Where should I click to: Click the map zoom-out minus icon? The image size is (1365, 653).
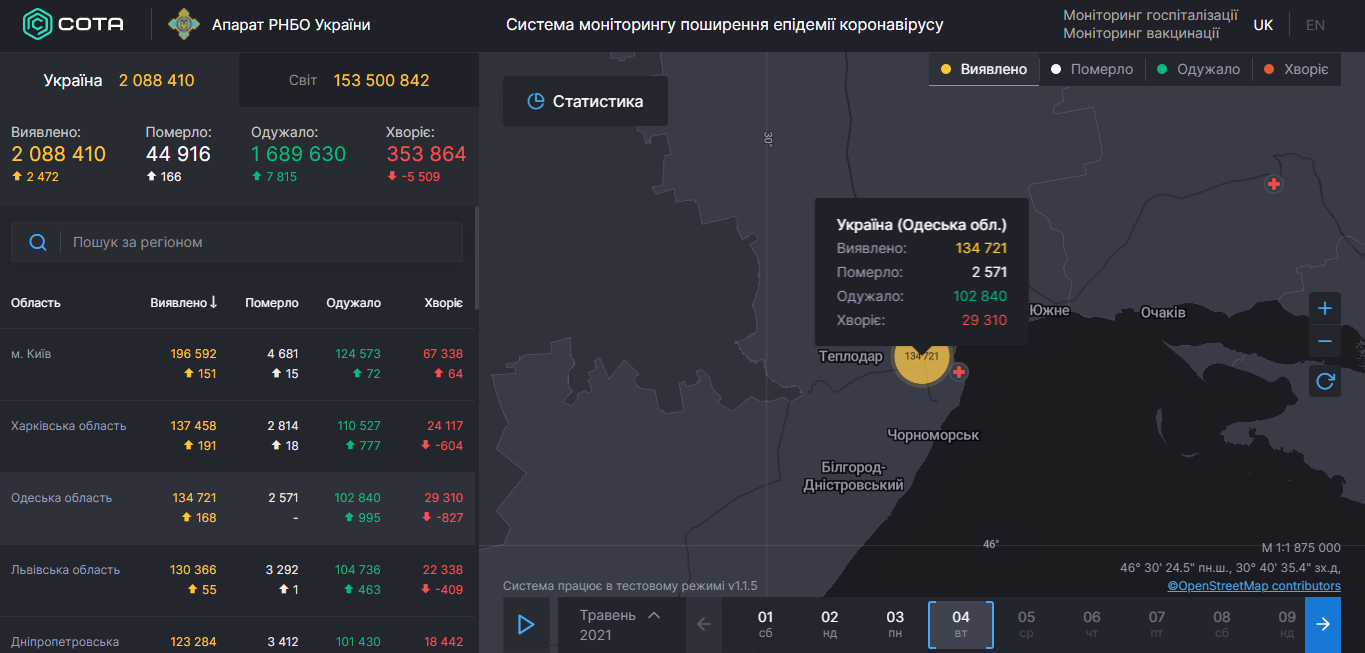(x=1324, y=341)
